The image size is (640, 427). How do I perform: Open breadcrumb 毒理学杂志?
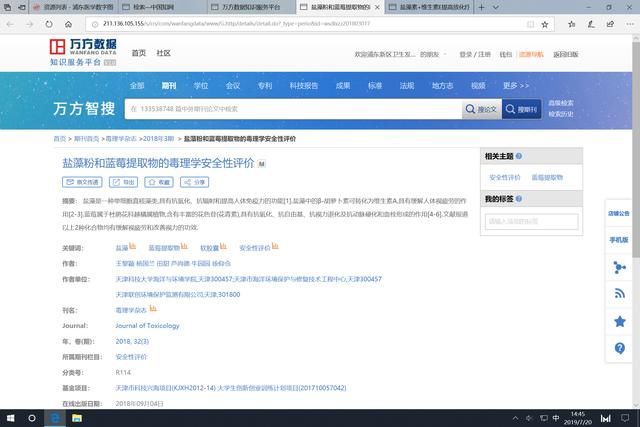tap(121, 139)
